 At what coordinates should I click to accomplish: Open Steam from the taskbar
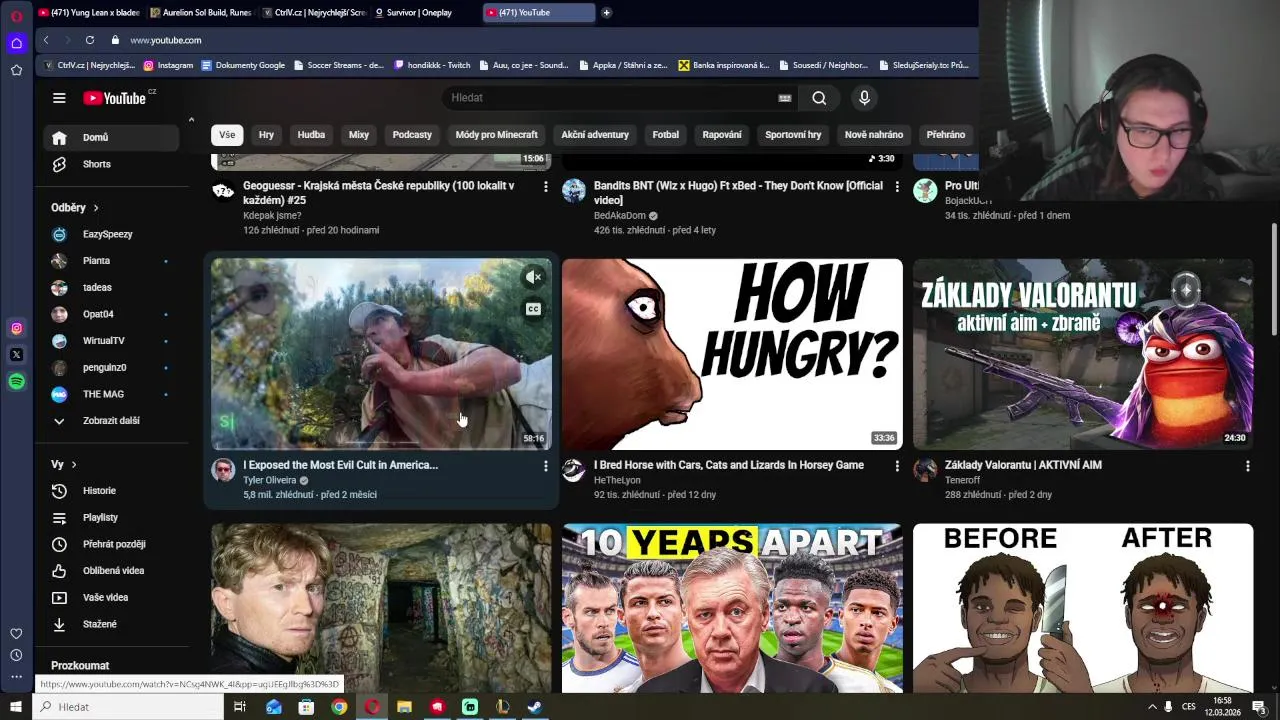(x=535, y=707)
